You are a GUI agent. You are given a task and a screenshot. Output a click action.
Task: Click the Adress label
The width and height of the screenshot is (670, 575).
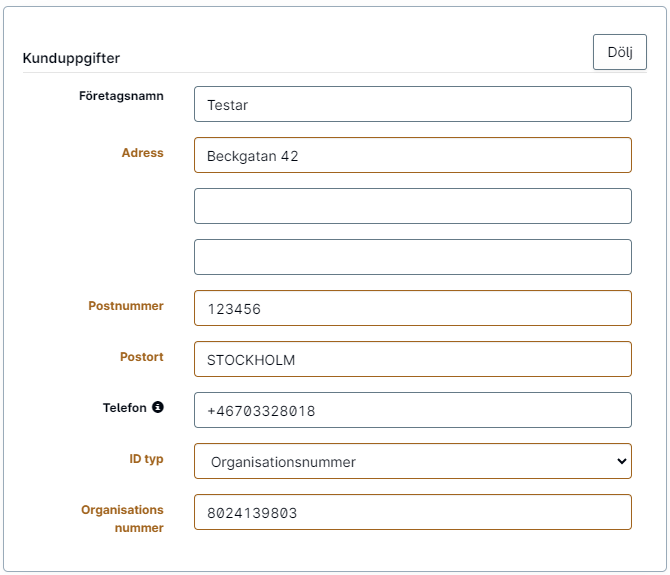143,153
